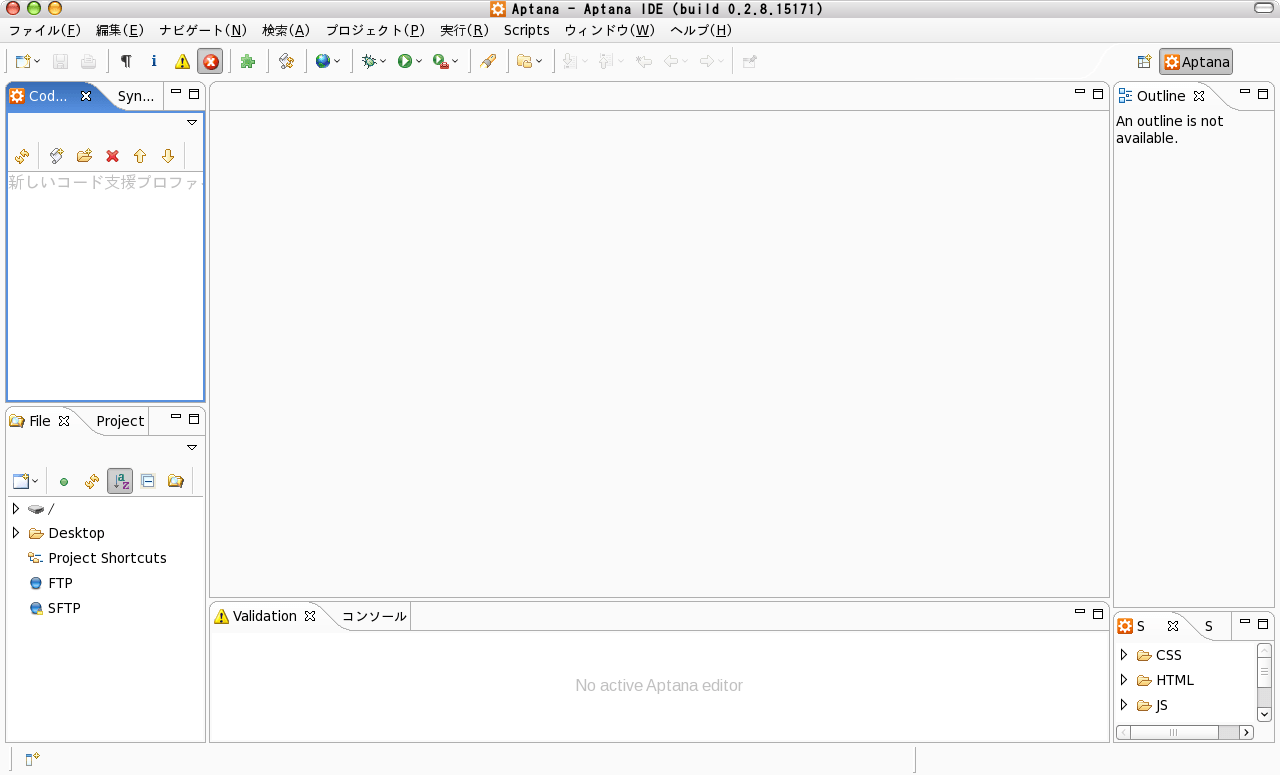
Task: Click the open folder icon in main toolbar
Action: coord(524,61)
